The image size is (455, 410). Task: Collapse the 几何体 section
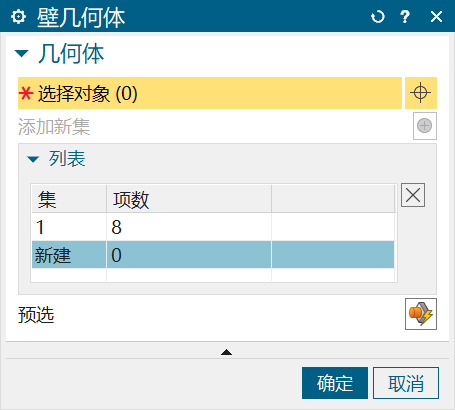pos(22,53)
